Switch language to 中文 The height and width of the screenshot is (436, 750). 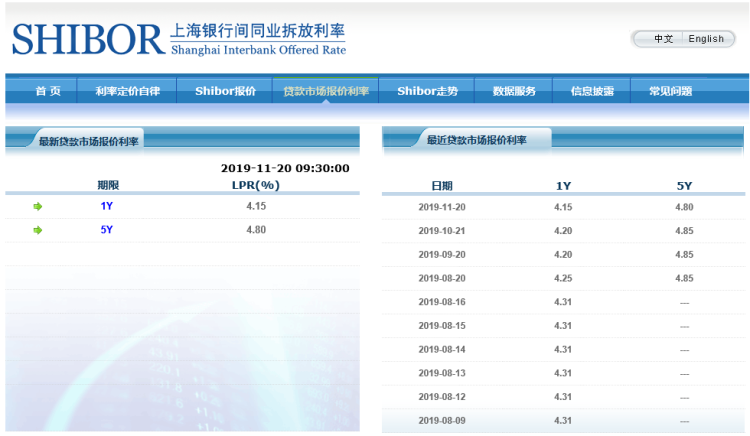(663, 39)
